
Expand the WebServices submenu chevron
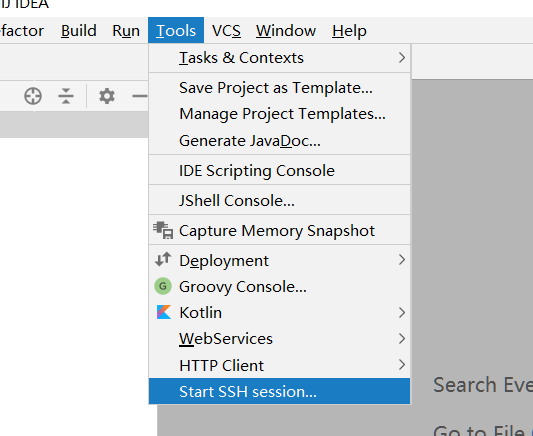402,338
